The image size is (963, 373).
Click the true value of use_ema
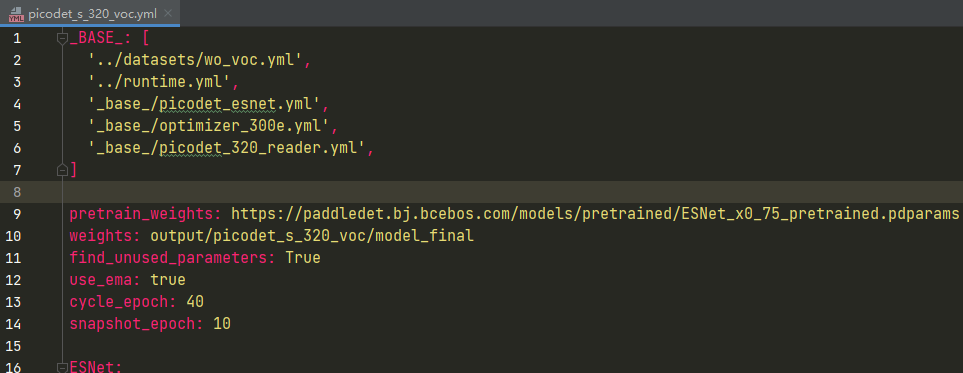point(168,280)
